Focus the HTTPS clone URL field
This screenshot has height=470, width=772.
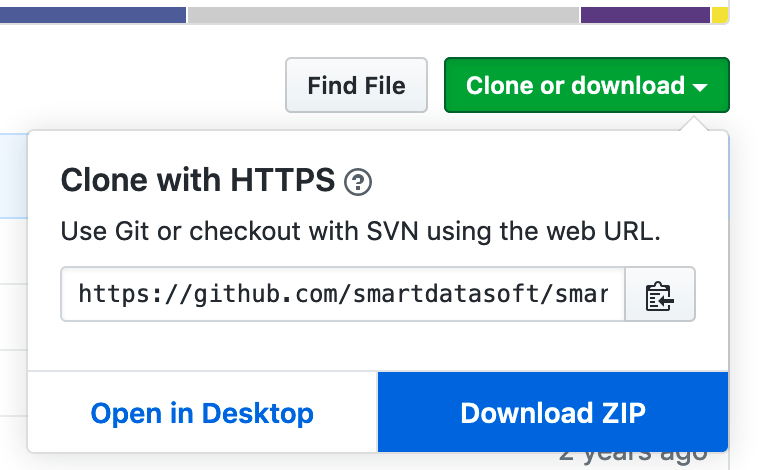[343, 294]
